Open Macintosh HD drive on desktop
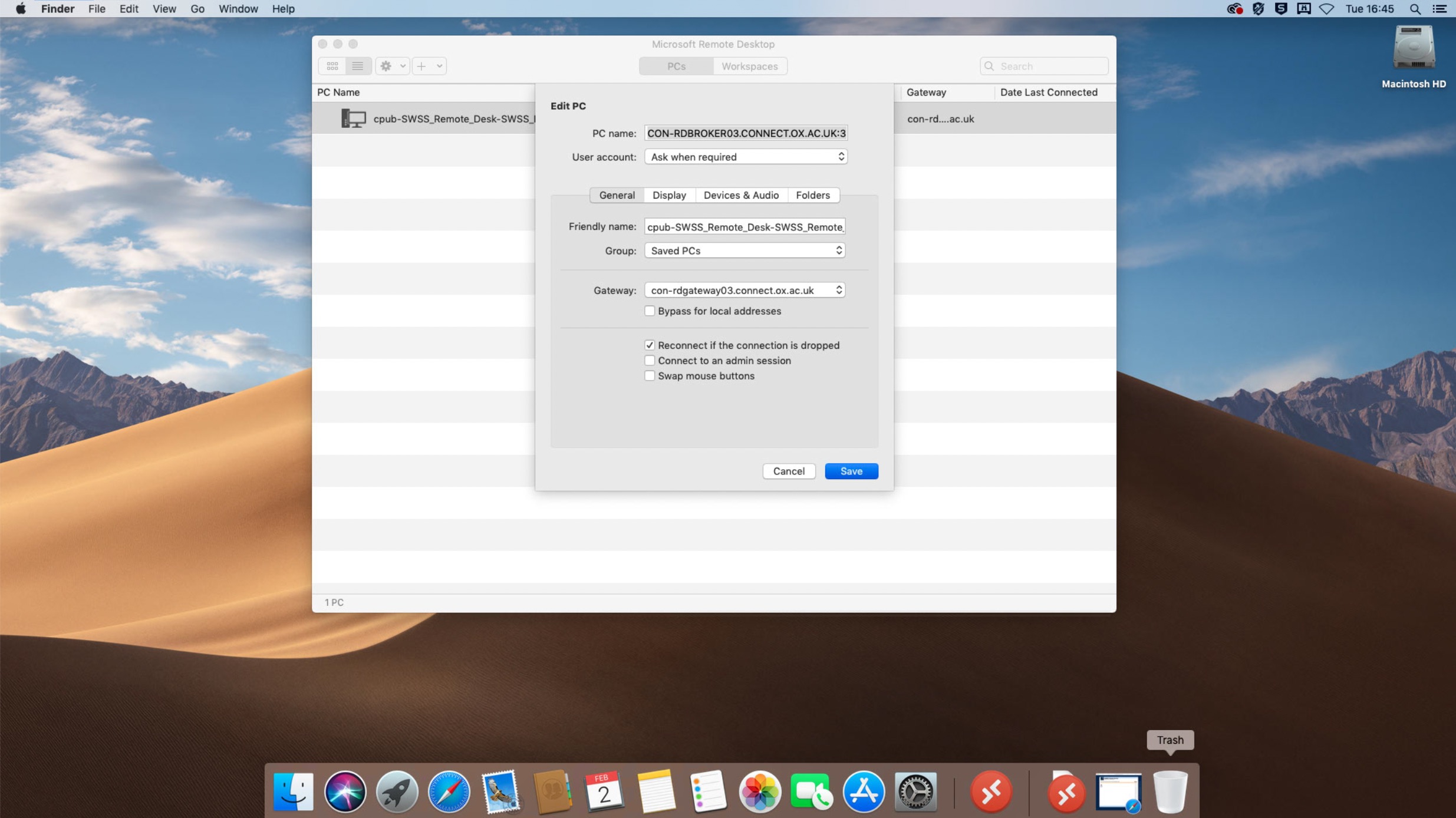The width and height of the screenshot is (1456, 818). (x=1414, y=48)
